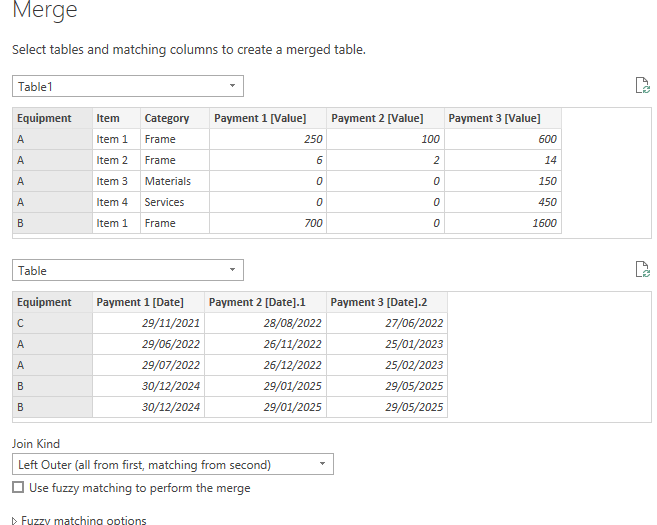Click the date 25/02/2023 cell

[387, 365]
